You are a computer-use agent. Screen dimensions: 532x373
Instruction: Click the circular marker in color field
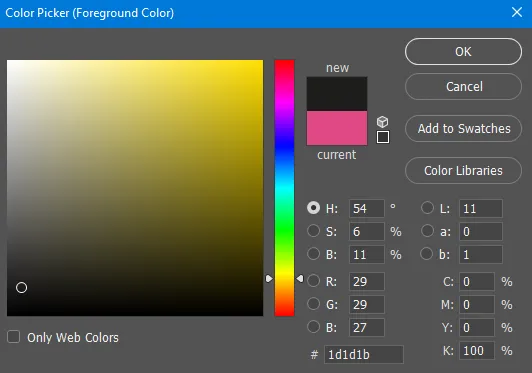click(21, 287)
